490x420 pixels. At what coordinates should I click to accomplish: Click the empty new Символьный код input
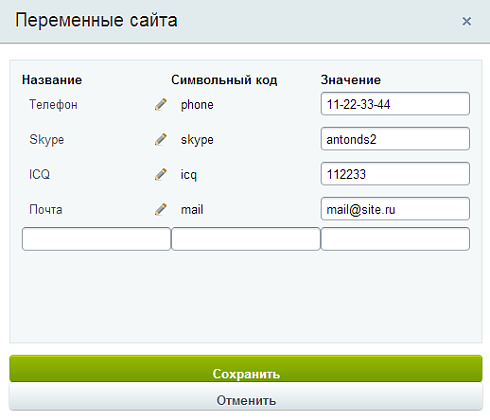(246, 239)
